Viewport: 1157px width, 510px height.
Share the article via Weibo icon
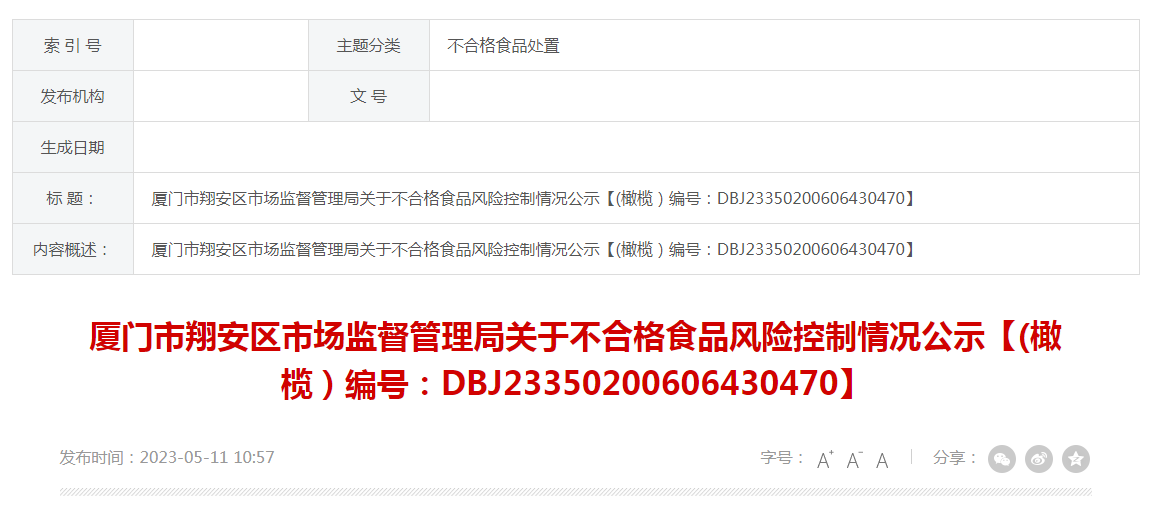pyautogui.click(x=1039, y=459)
